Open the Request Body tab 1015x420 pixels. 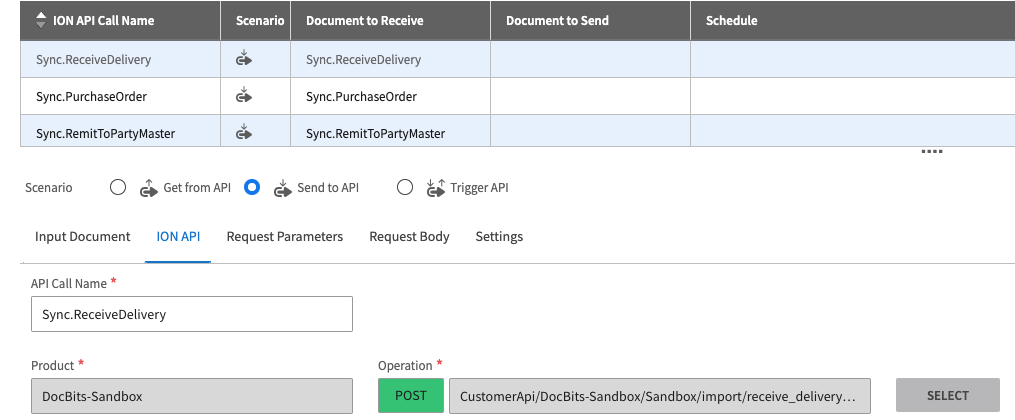409,237
